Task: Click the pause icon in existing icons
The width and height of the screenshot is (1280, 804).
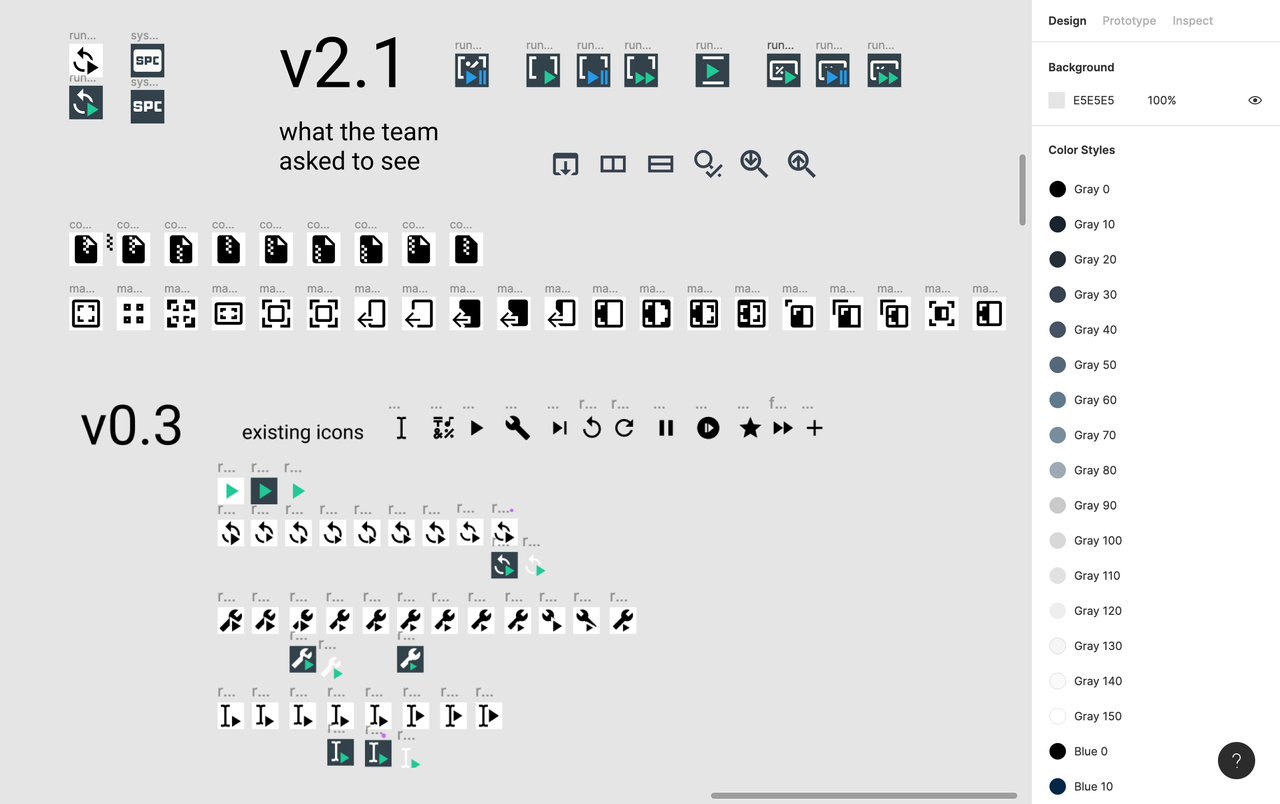Action: (666, 428)
